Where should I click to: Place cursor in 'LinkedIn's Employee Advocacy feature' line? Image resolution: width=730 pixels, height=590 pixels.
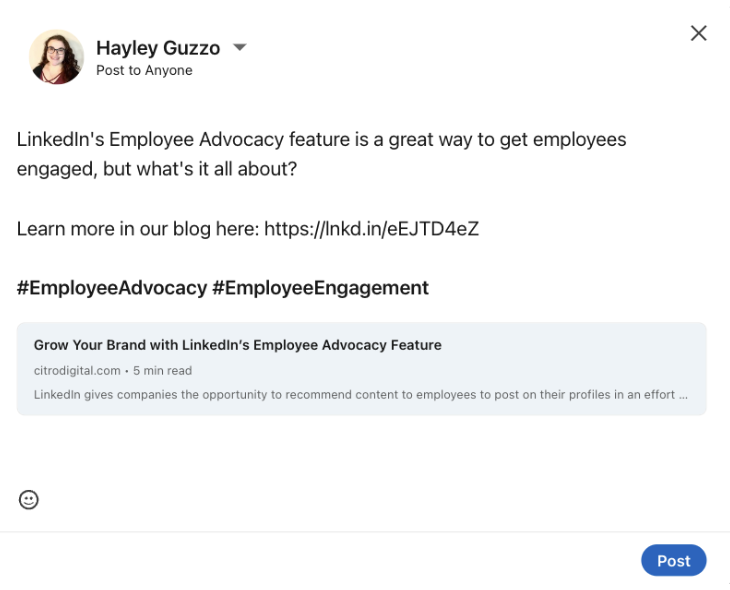click(321, 139)
